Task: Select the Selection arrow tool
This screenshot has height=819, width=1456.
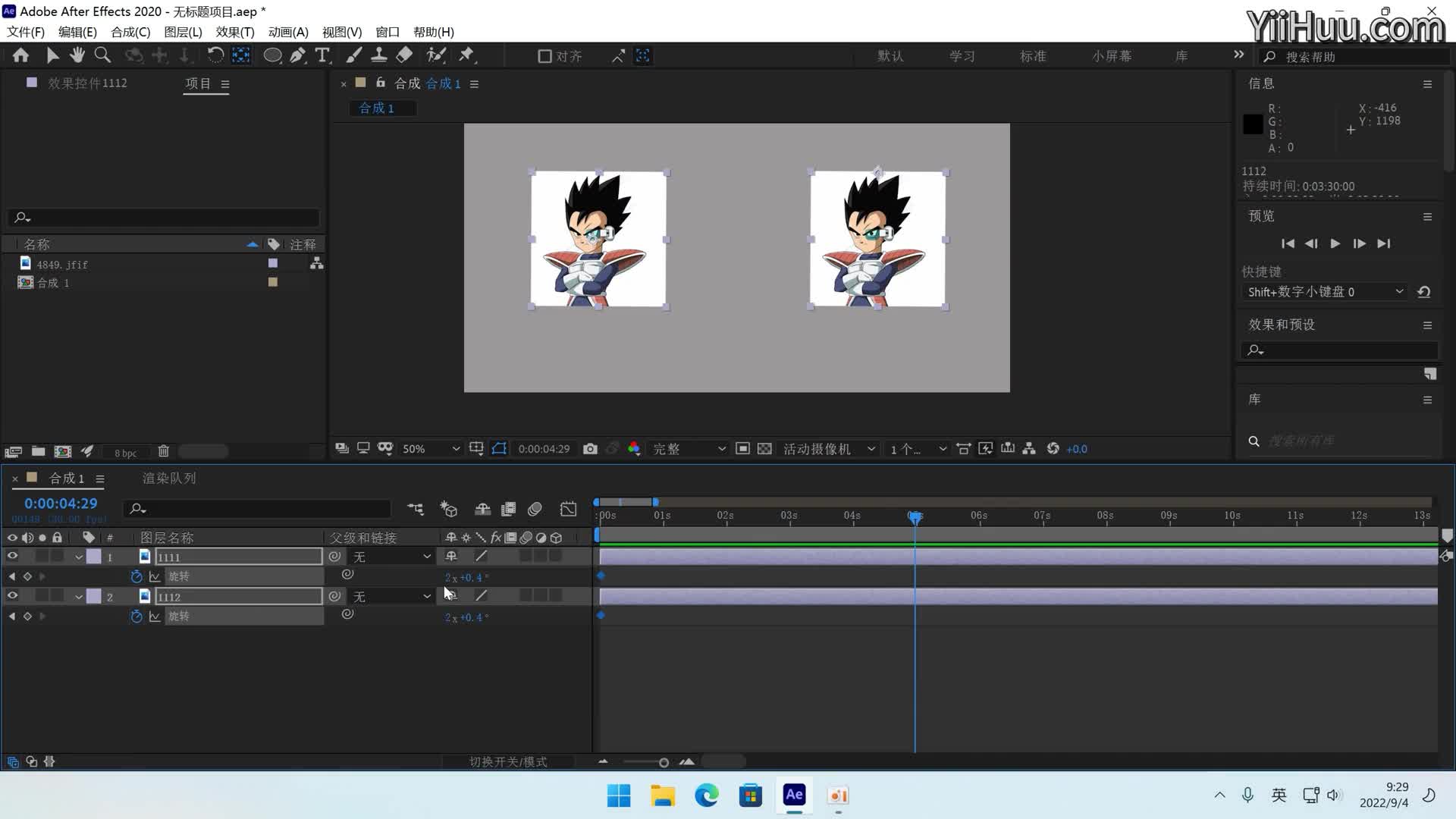Action: (x=52, y=55)
